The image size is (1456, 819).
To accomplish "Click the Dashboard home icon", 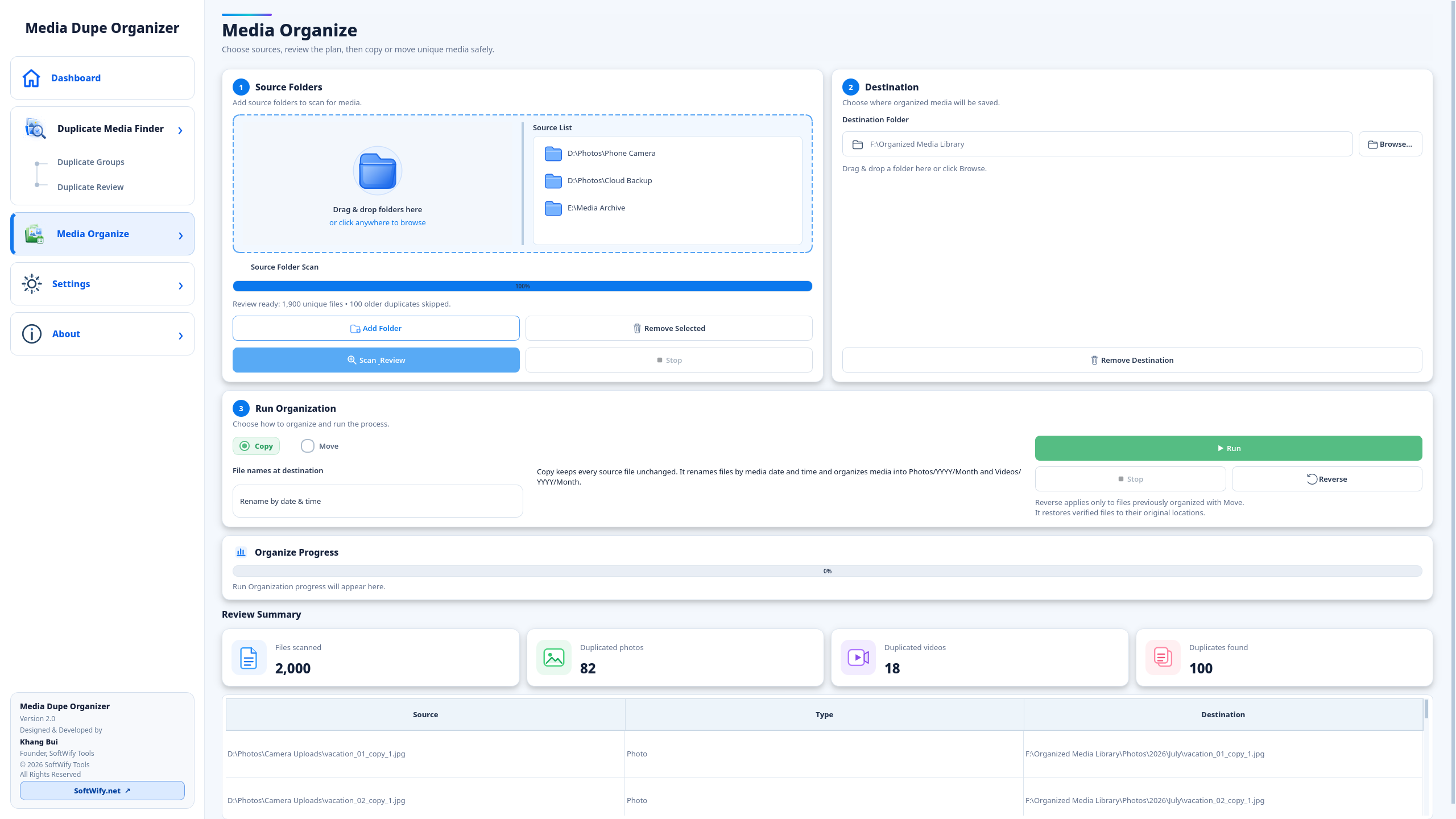I will click(31, 78).
